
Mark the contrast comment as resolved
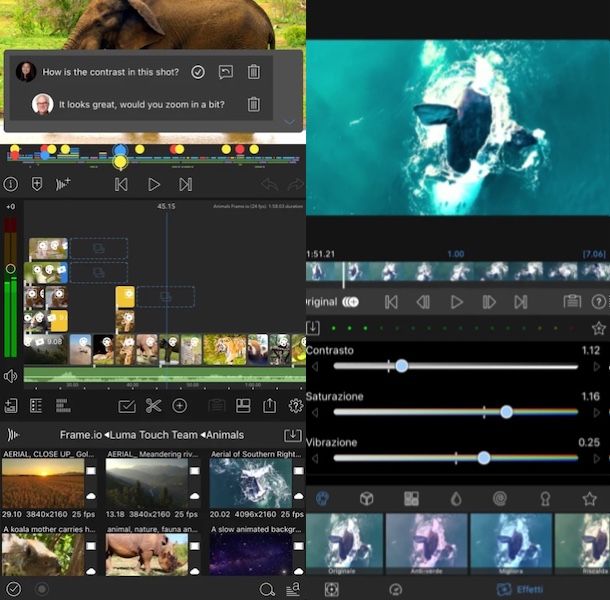[x=198, y=72]
